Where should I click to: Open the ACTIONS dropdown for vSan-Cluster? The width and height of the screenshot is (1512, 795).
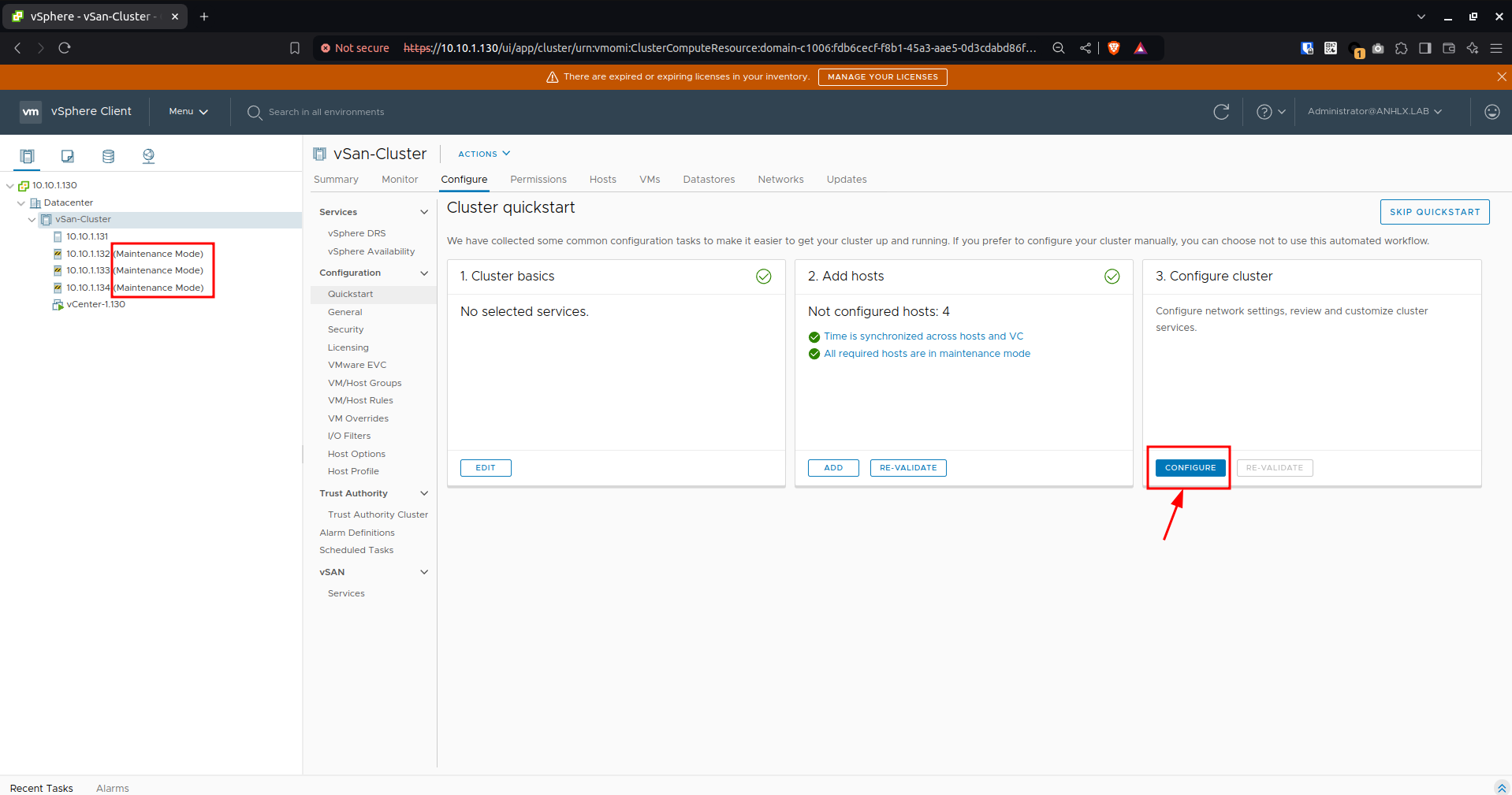click(484, 154)
